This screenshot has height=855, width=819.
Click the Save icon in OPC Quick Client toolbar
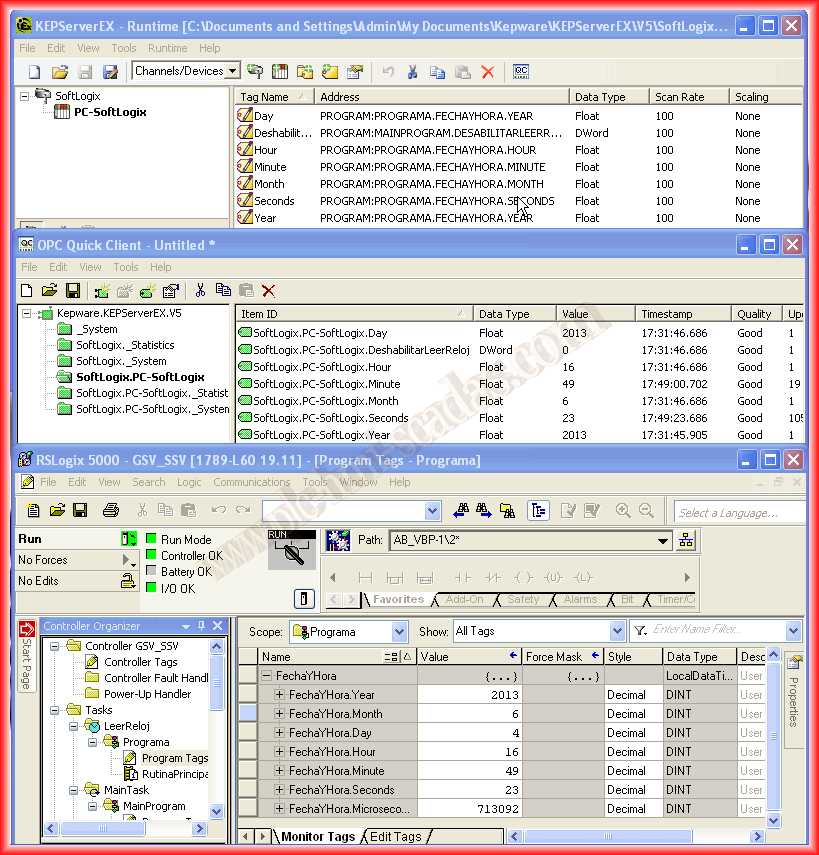(73, 290)
